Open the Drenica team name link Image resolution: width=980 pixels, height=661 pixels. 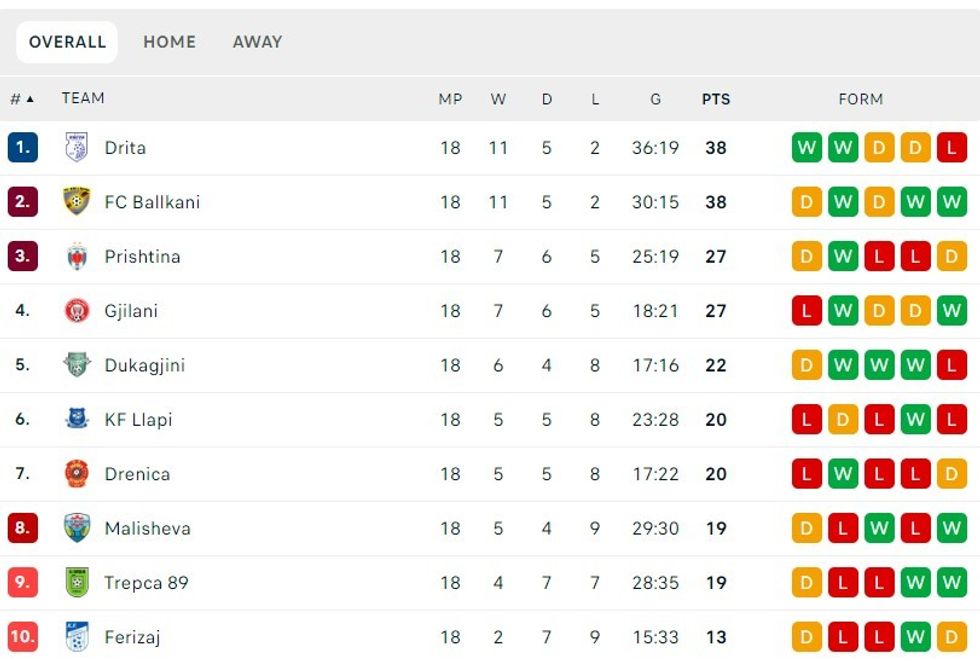(x=137, y=474)
